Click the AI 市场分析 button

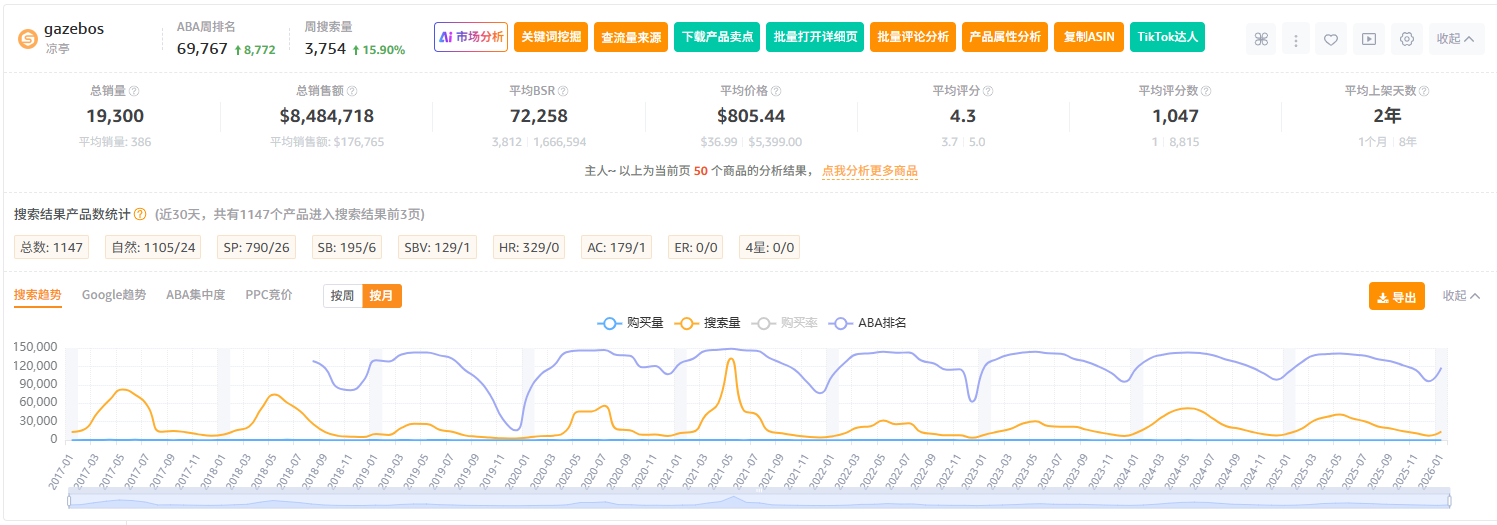point(471,37)
